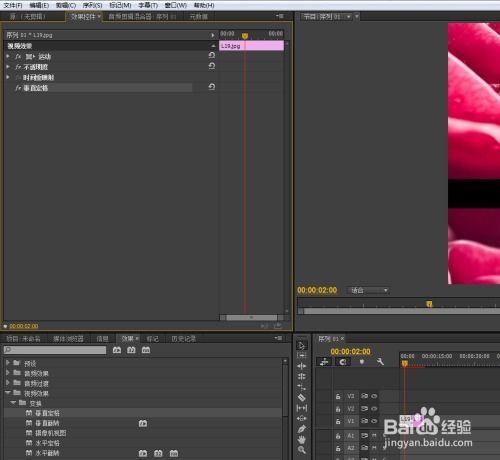Mute audio track A2
Viewport: 500px width, 460px height.
374,448
